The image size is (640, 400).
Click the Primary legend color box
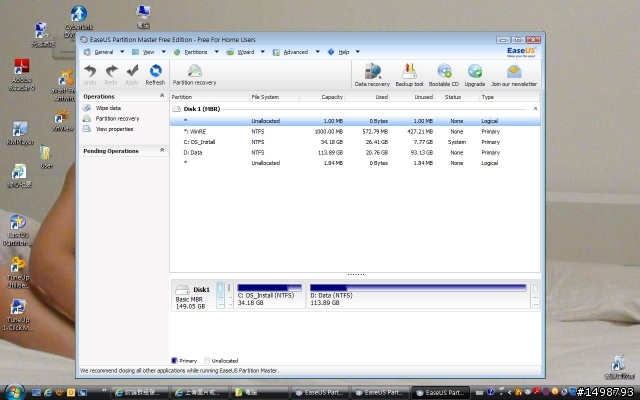pyautogui.click(x=174, y=360)
